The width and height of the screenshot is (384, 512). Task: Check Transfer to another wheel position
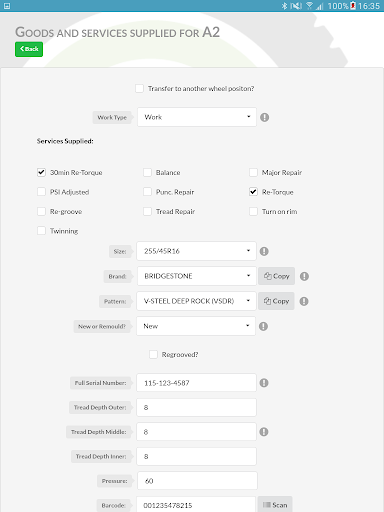tap(139, 88)
